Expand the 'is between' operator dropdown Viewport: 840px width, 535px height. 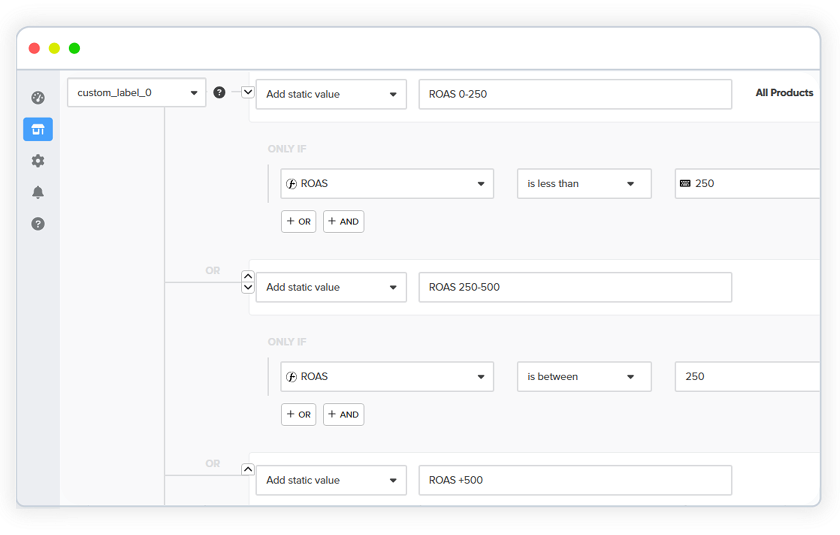(x=583, y=377)
